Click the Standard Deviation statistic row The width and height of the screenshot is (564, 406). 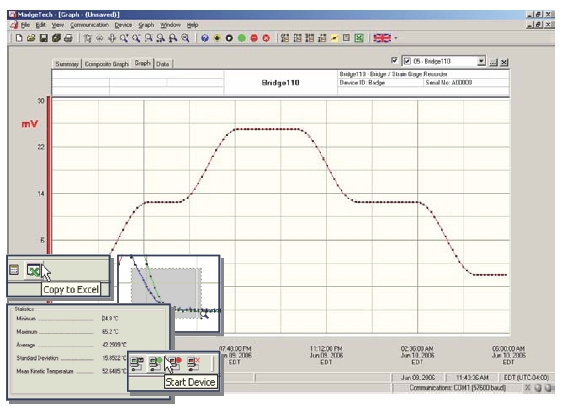[x=71, y=358]
